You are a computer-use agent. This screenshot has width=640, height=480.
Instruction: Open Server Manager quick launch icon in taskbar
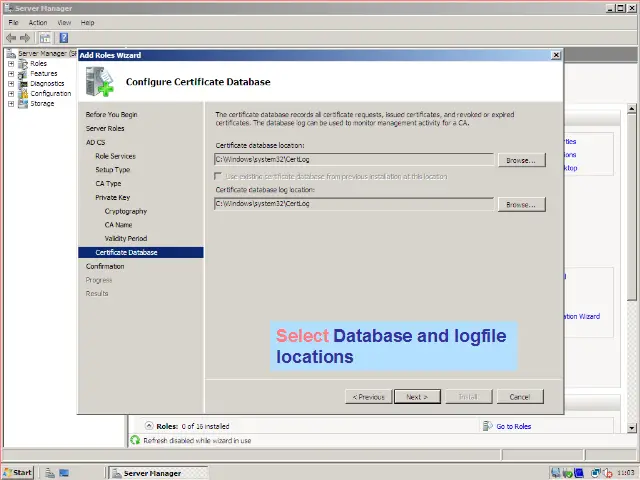tap(50, 473)
